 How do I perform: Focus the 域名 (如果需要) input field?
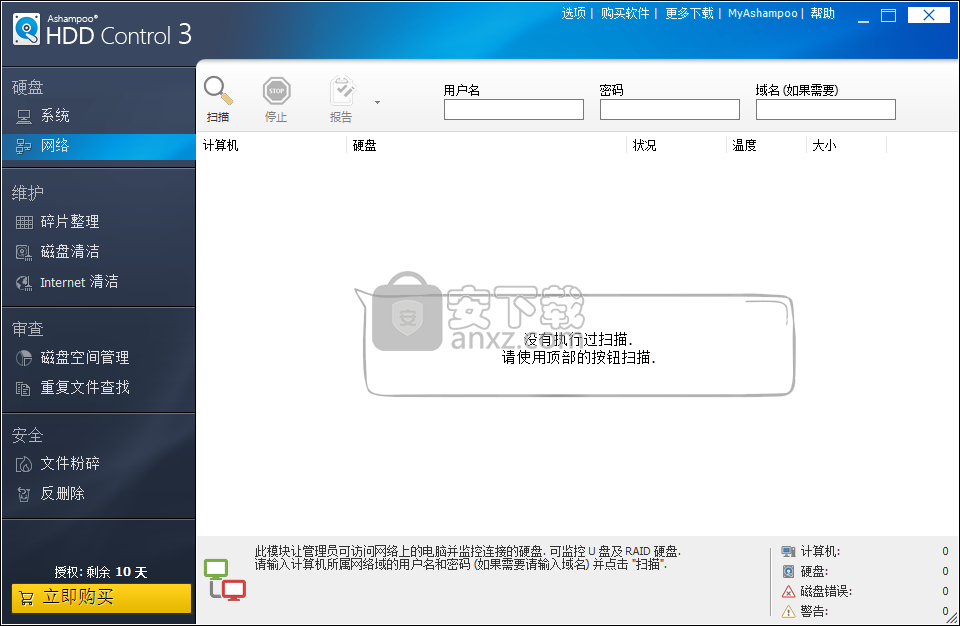point(825,110)
